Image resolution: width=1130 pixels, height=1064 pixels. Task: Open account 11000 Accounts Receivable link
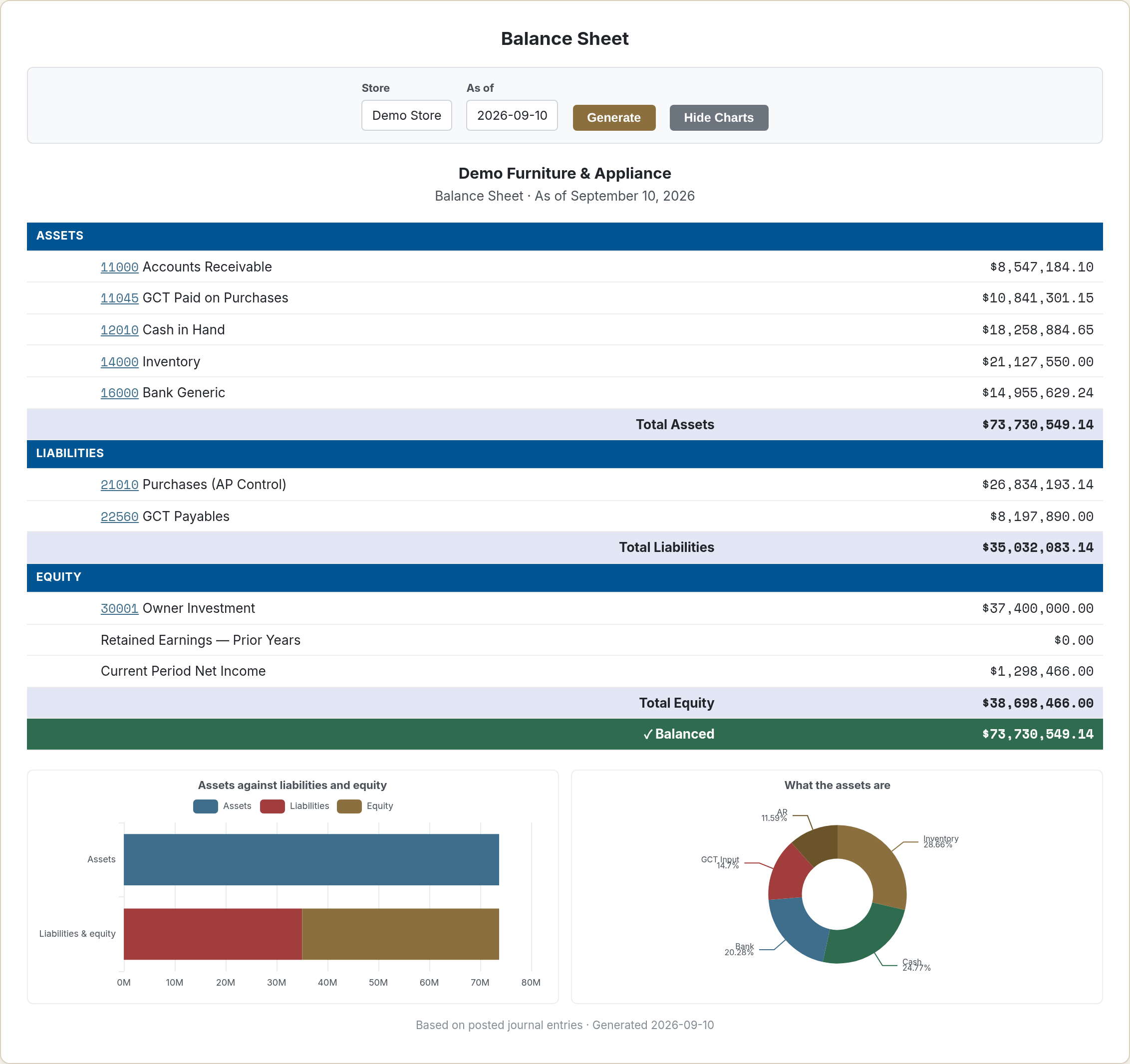(x=119, y=267)
